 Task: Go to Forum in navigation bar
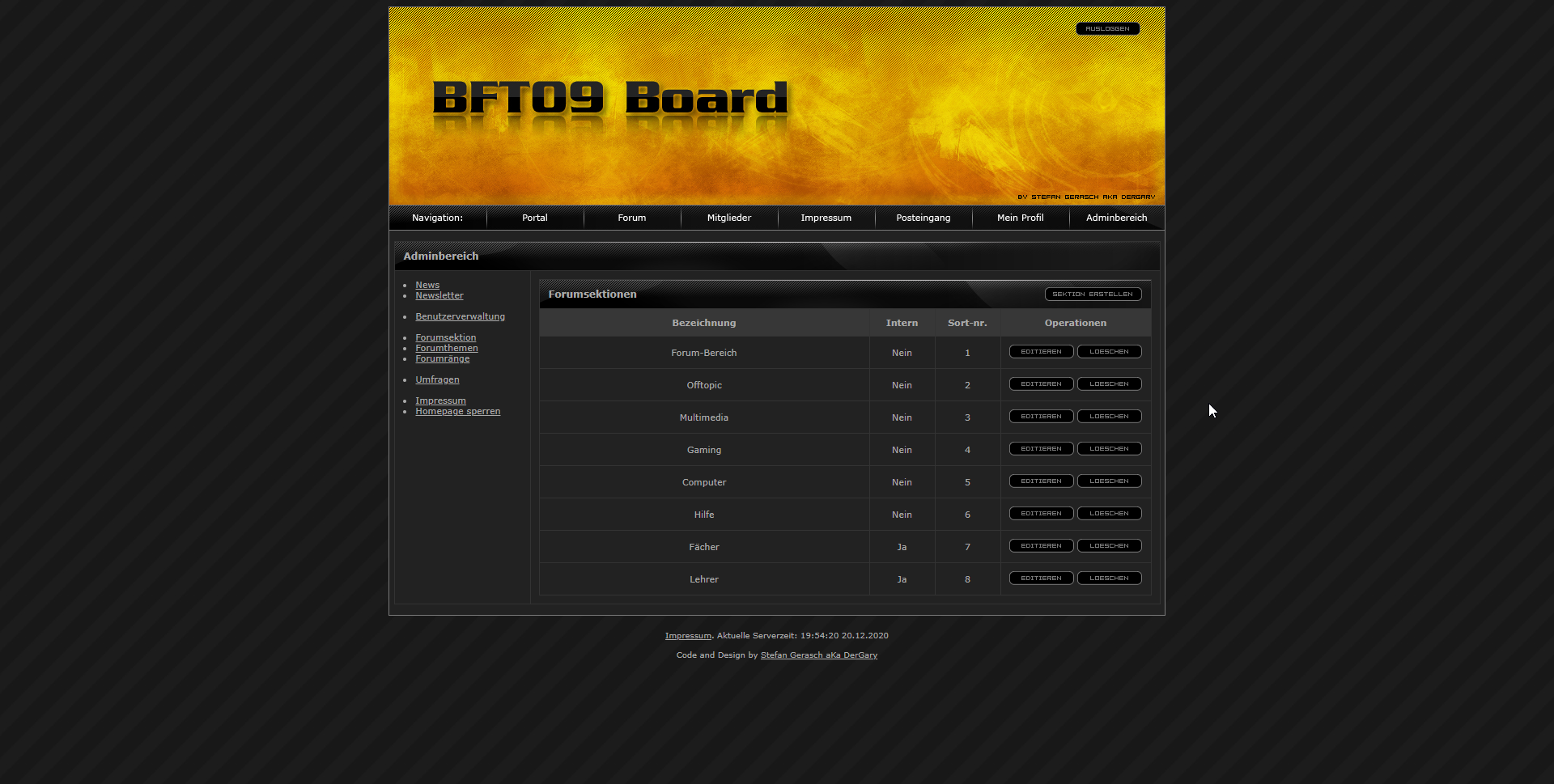[x=631, y=218]
